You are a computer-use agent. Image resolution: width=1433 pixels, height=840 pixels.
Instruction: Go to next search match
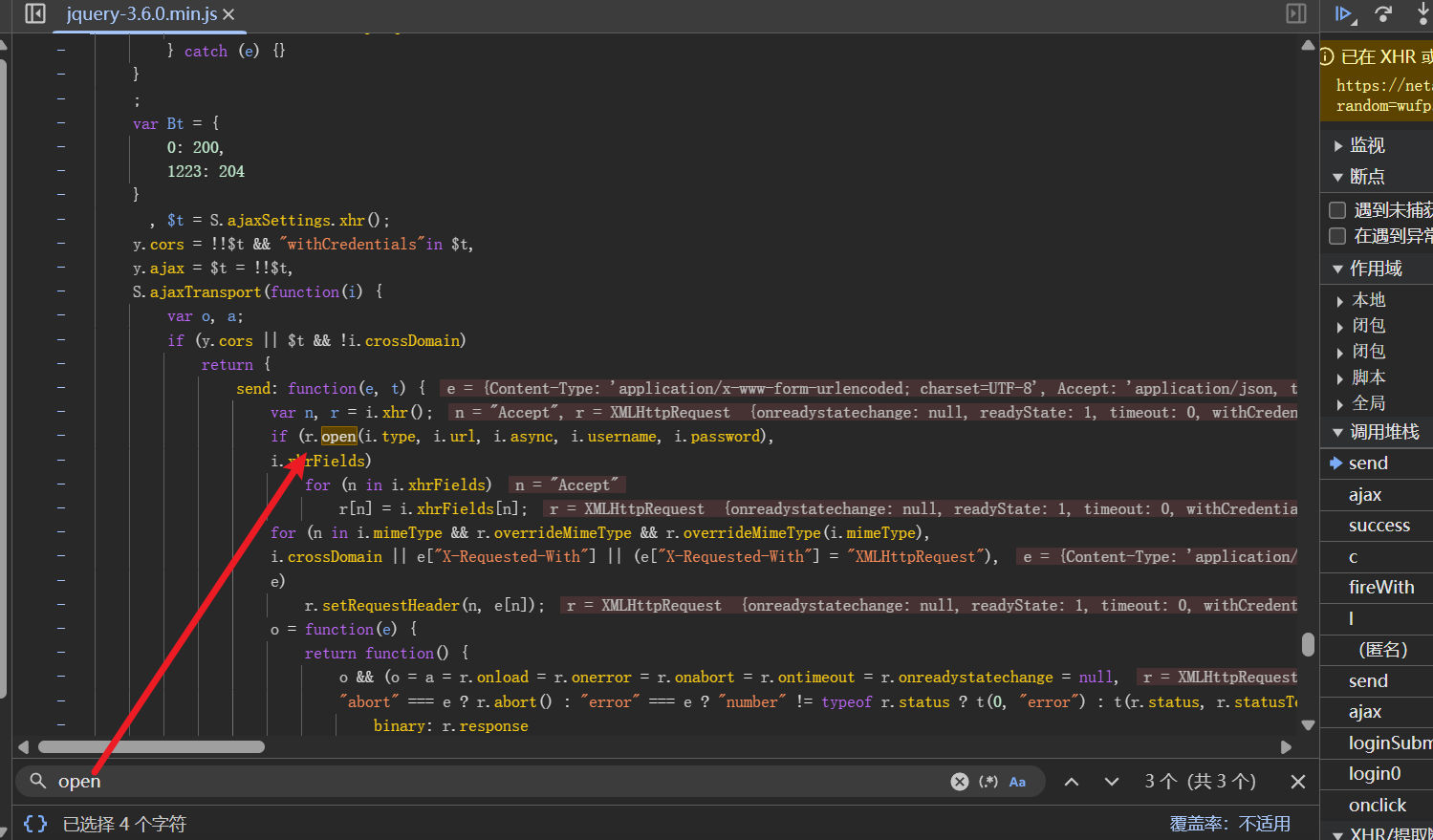coord(1111,782)
